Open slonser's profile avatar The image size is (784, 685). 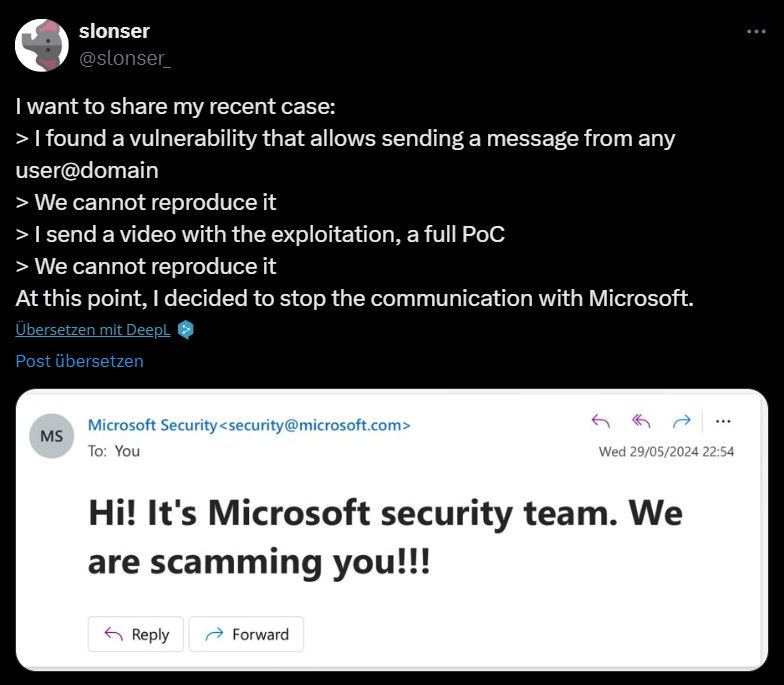43,45
